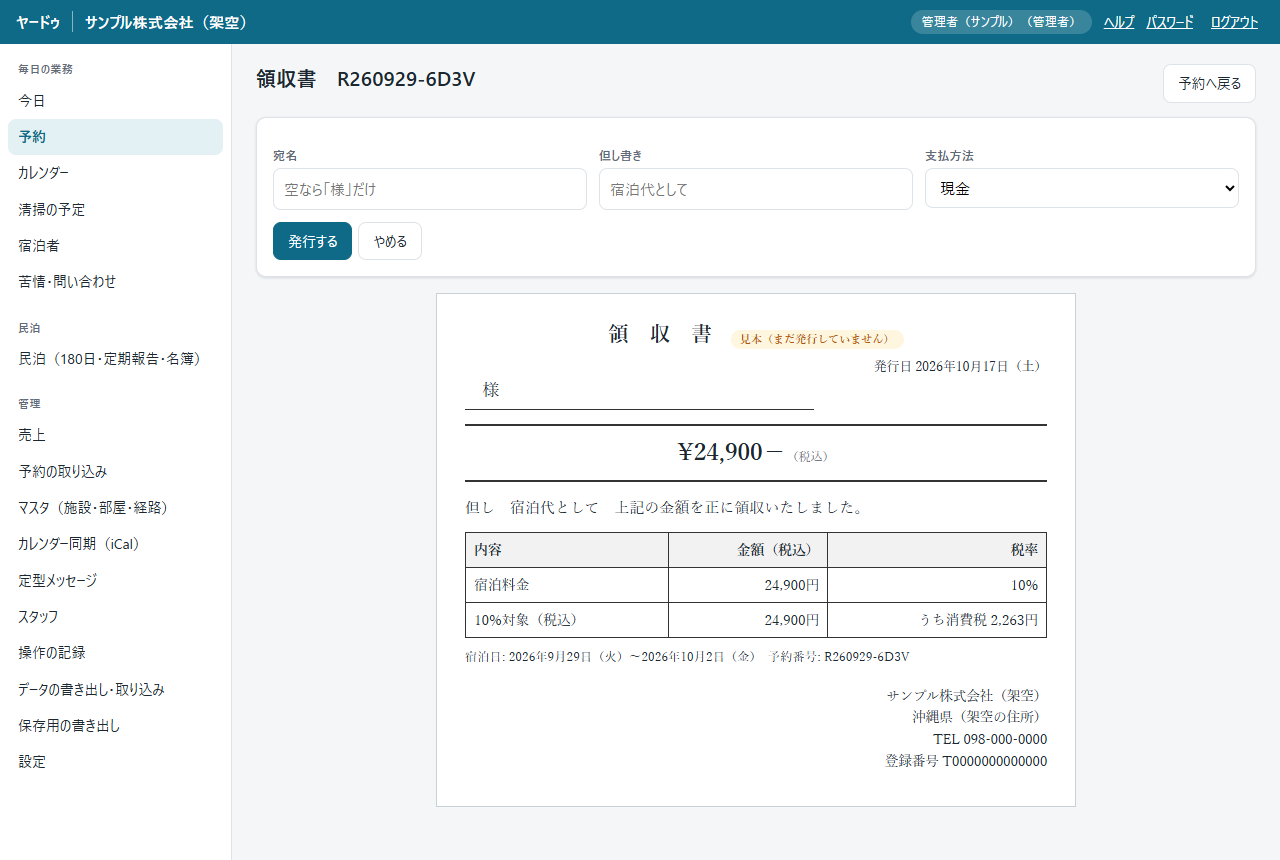
Task: Open 設定 in the sidebar
Action: pyautogui.click(x=115, y=761)
